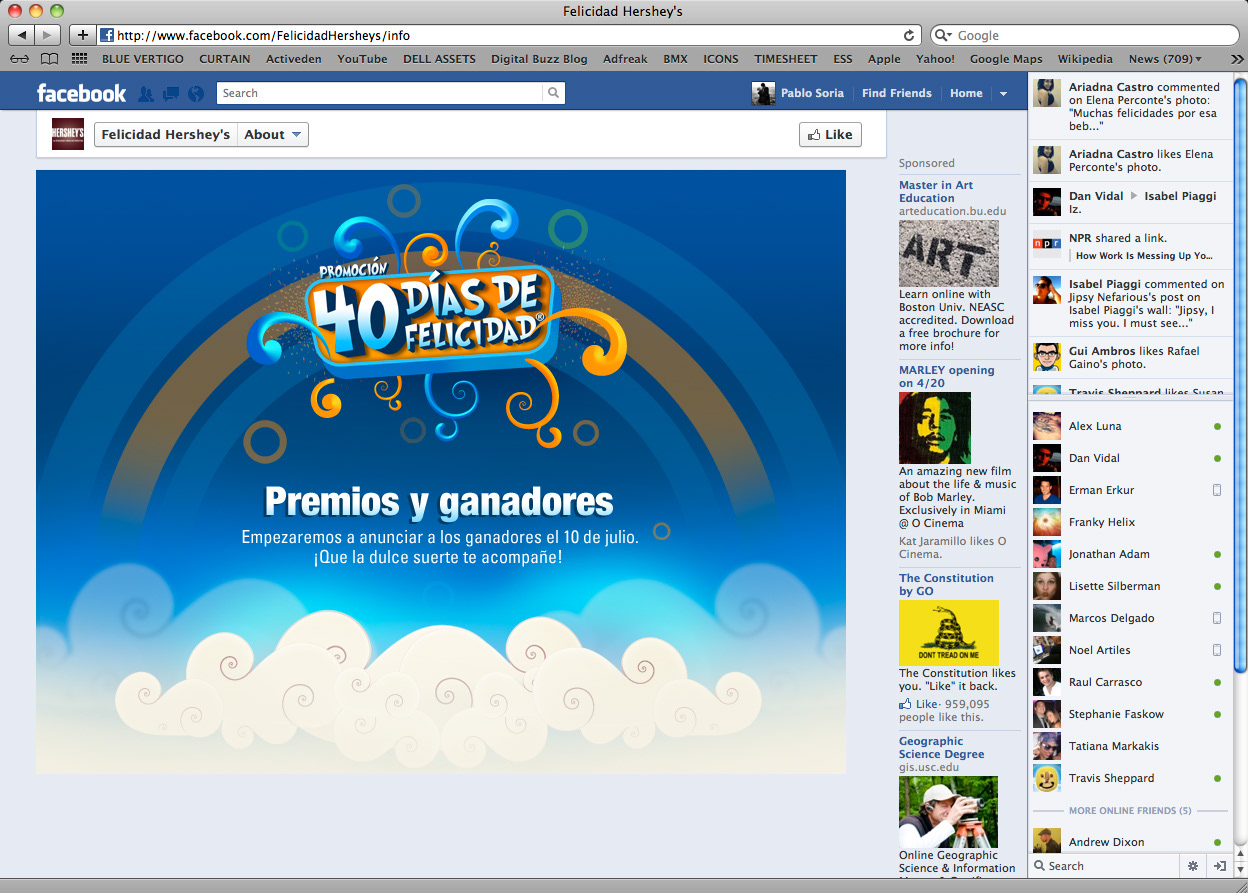Open chat with Lisette Silberman
The width and height of the screenshot is (1248, 893).
[1130, 586]
